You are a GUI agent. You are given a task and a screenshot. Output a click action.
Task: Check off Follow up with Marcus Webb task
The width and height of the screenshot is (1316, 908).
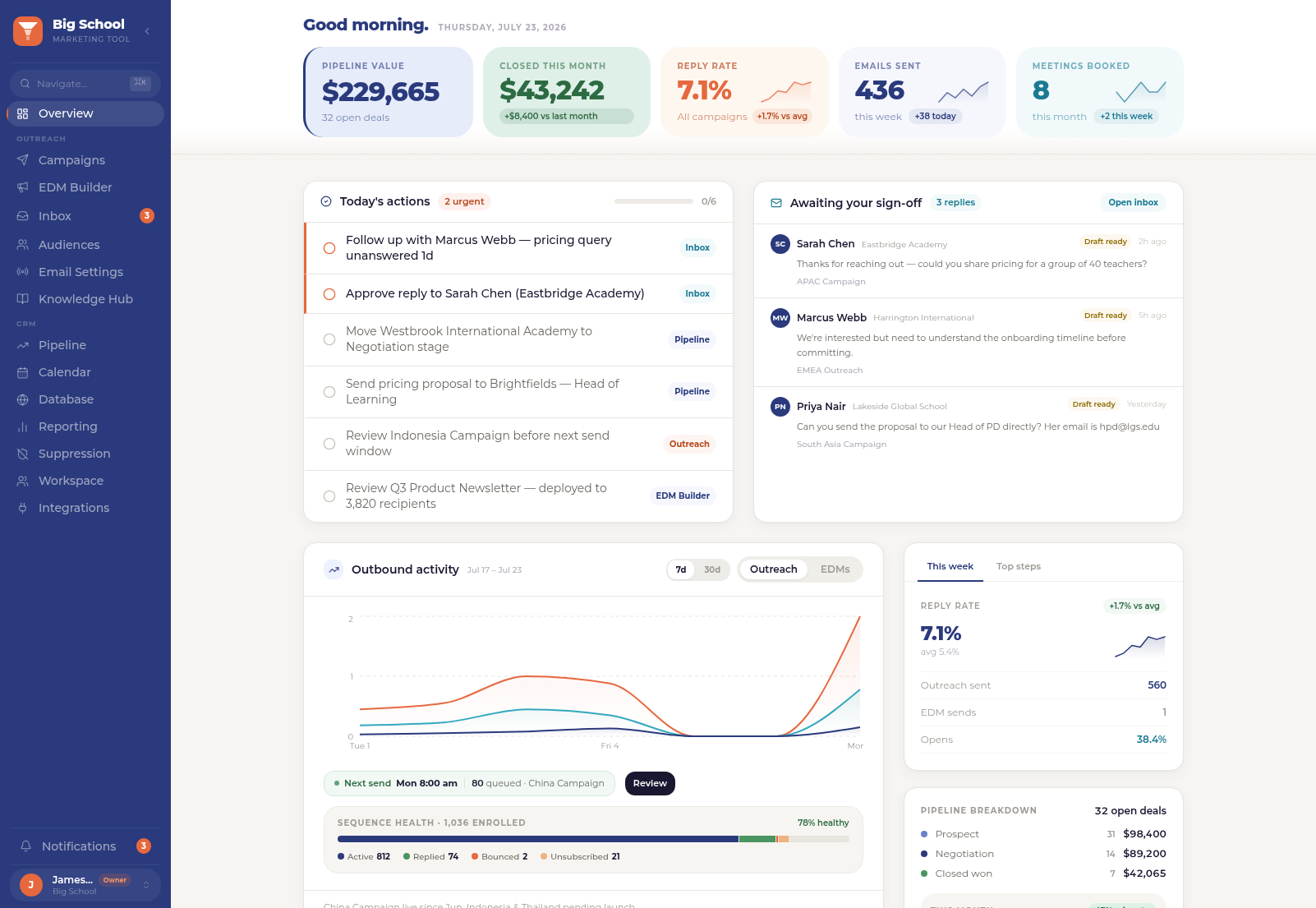(x=329, y=248)
